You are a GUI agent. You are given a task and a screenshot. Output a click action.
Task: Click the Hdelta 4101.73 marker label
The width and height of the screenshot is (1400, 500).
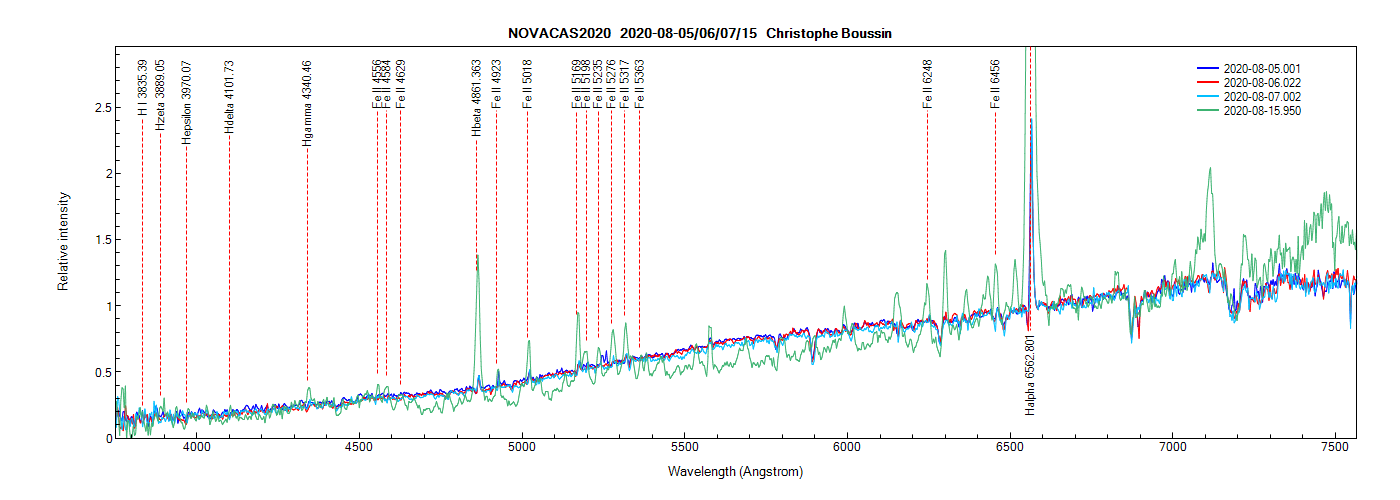[x=229, y=97]
